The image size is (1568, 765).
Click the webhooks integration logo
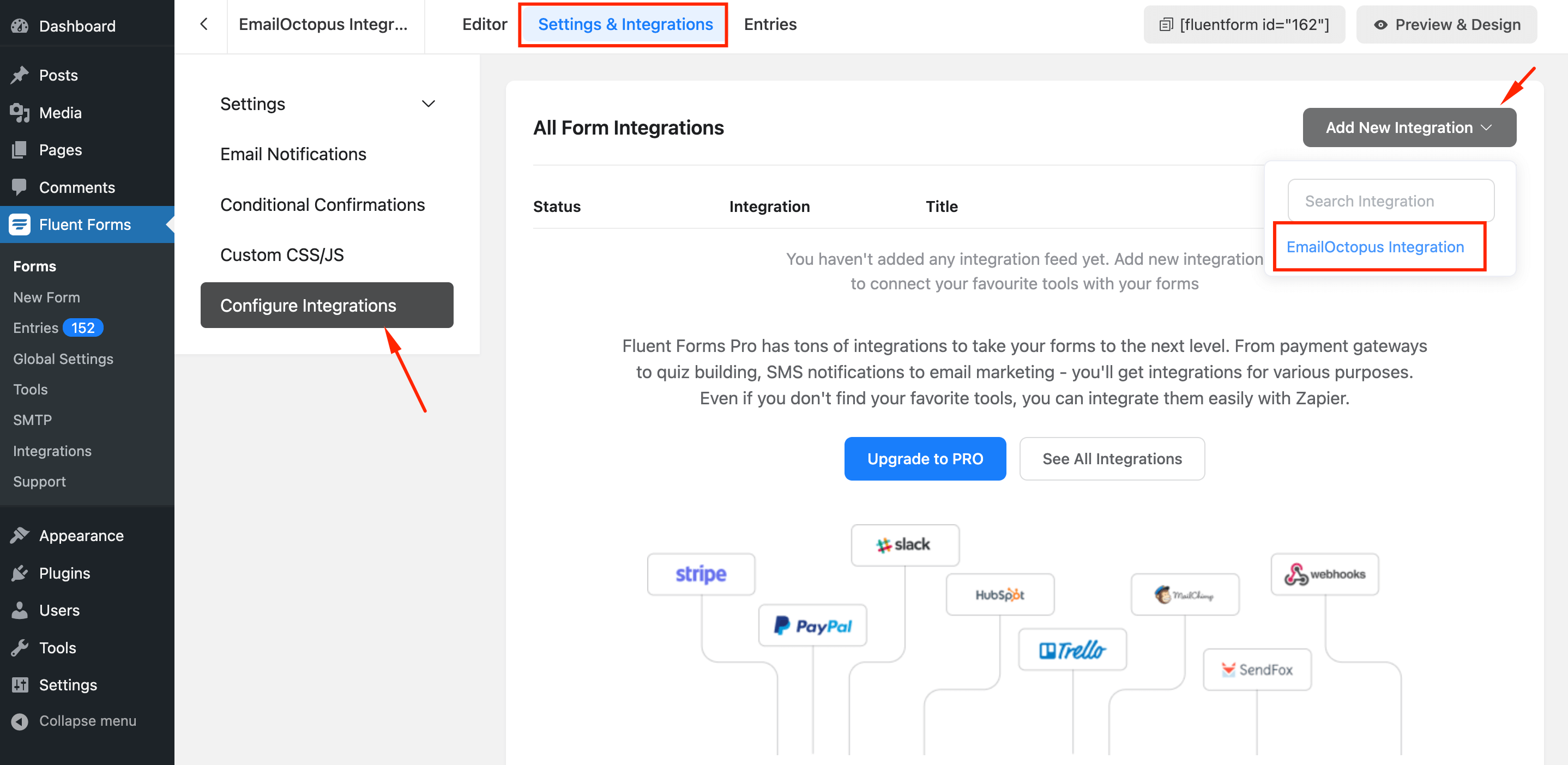[x=1324, y=574]
